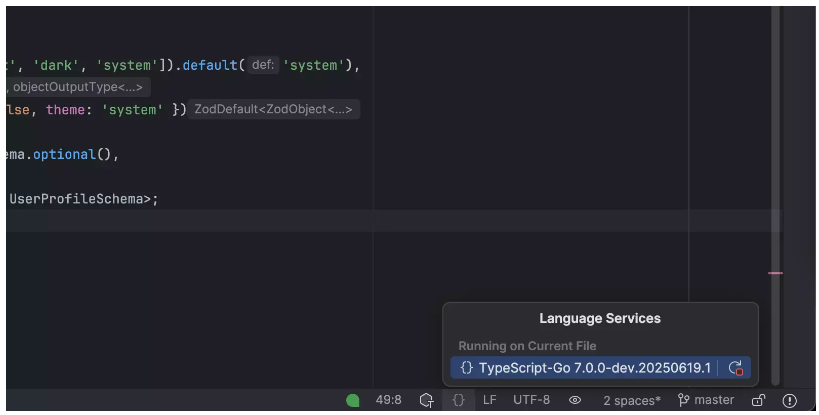Image resolution: width=819 pixels, height=415 pixels.
Task: Click the Language Services popup title
Action: (x=600, y=318)
